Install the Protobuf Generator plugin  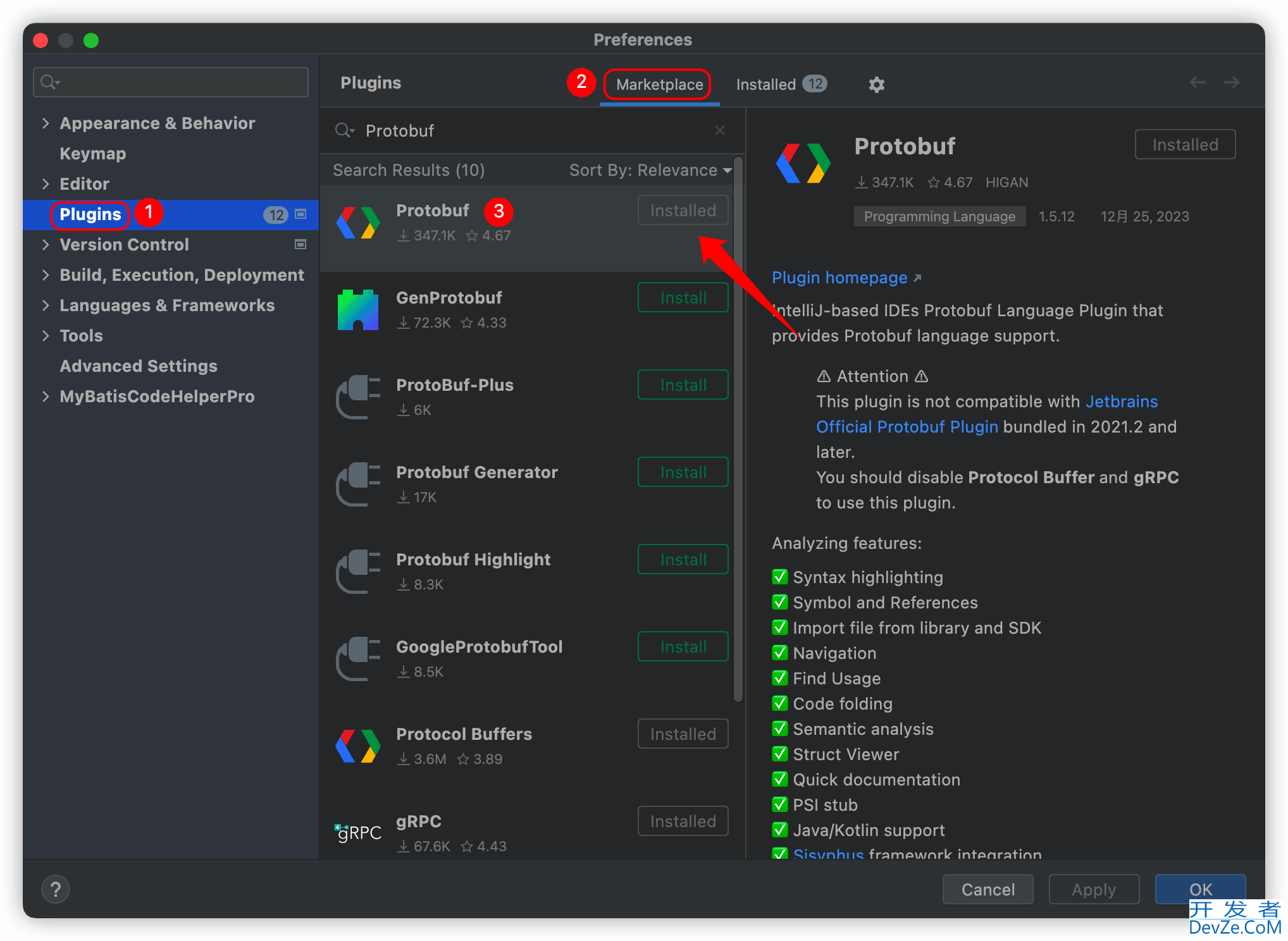[683, 472]
